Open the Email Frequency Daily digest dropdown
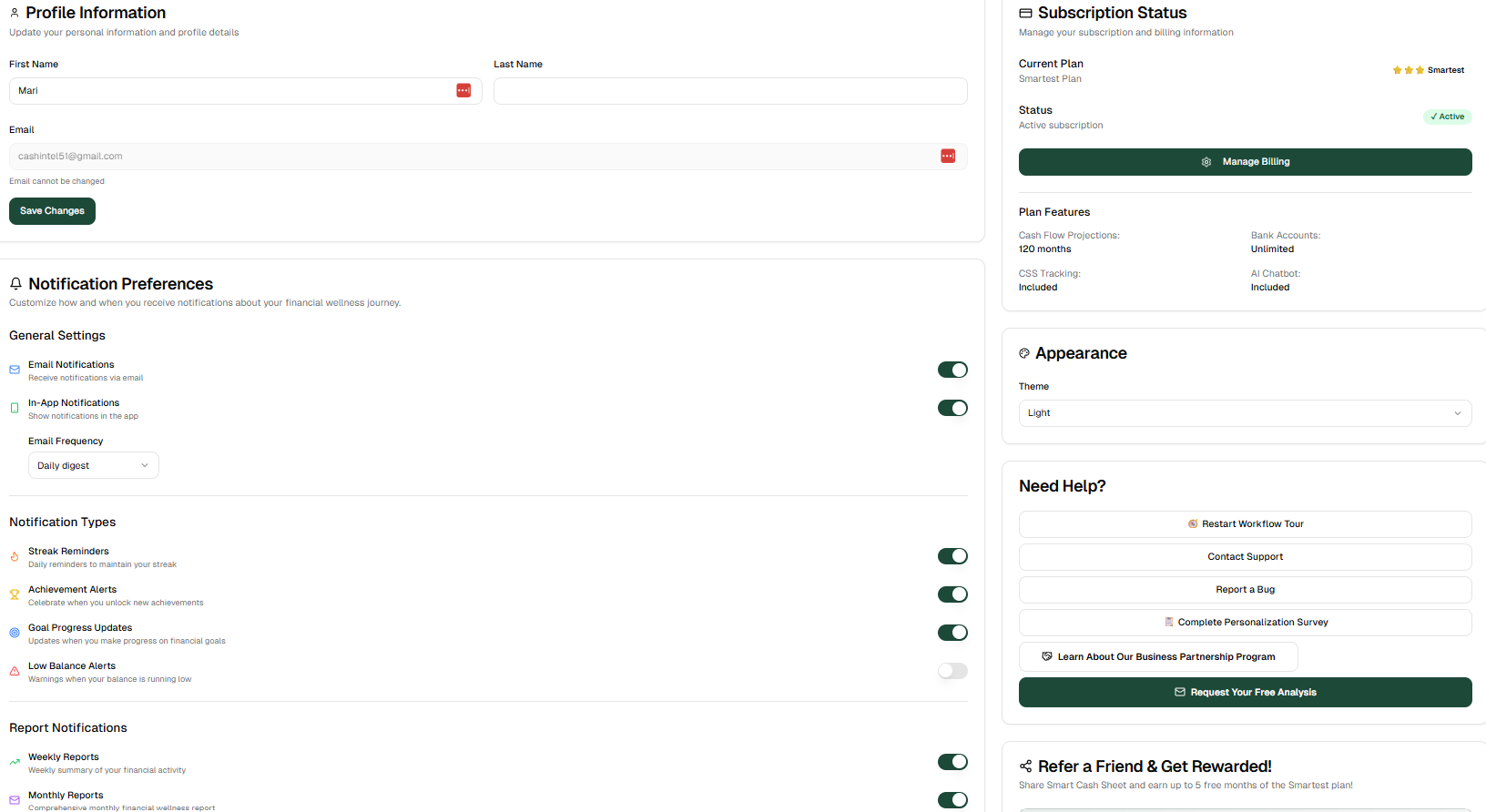The width and height of the screenshot is (1486, 812). (x=94, y=465)
